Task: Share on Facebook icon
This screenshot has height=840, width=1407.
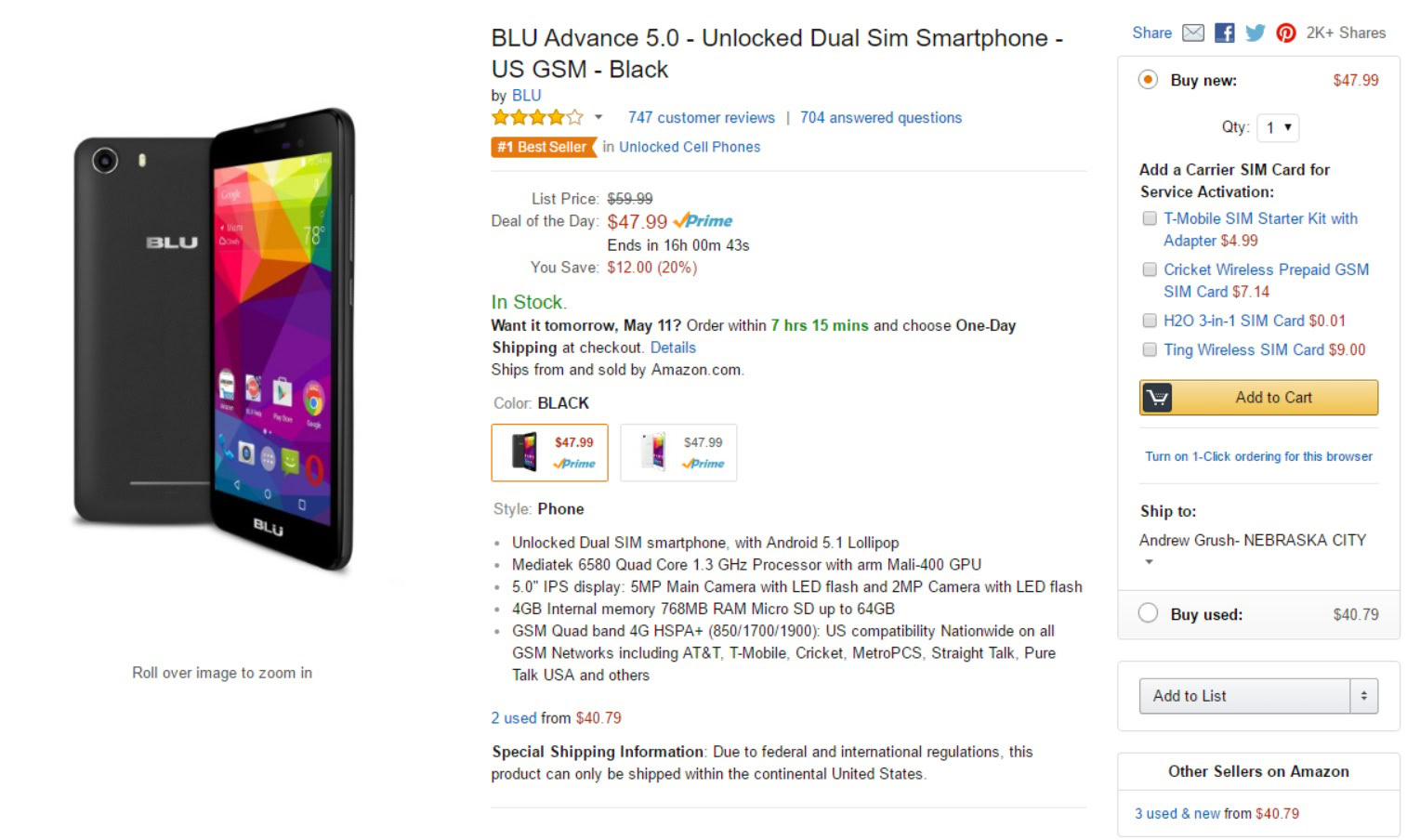Action: pos(1225,33)
